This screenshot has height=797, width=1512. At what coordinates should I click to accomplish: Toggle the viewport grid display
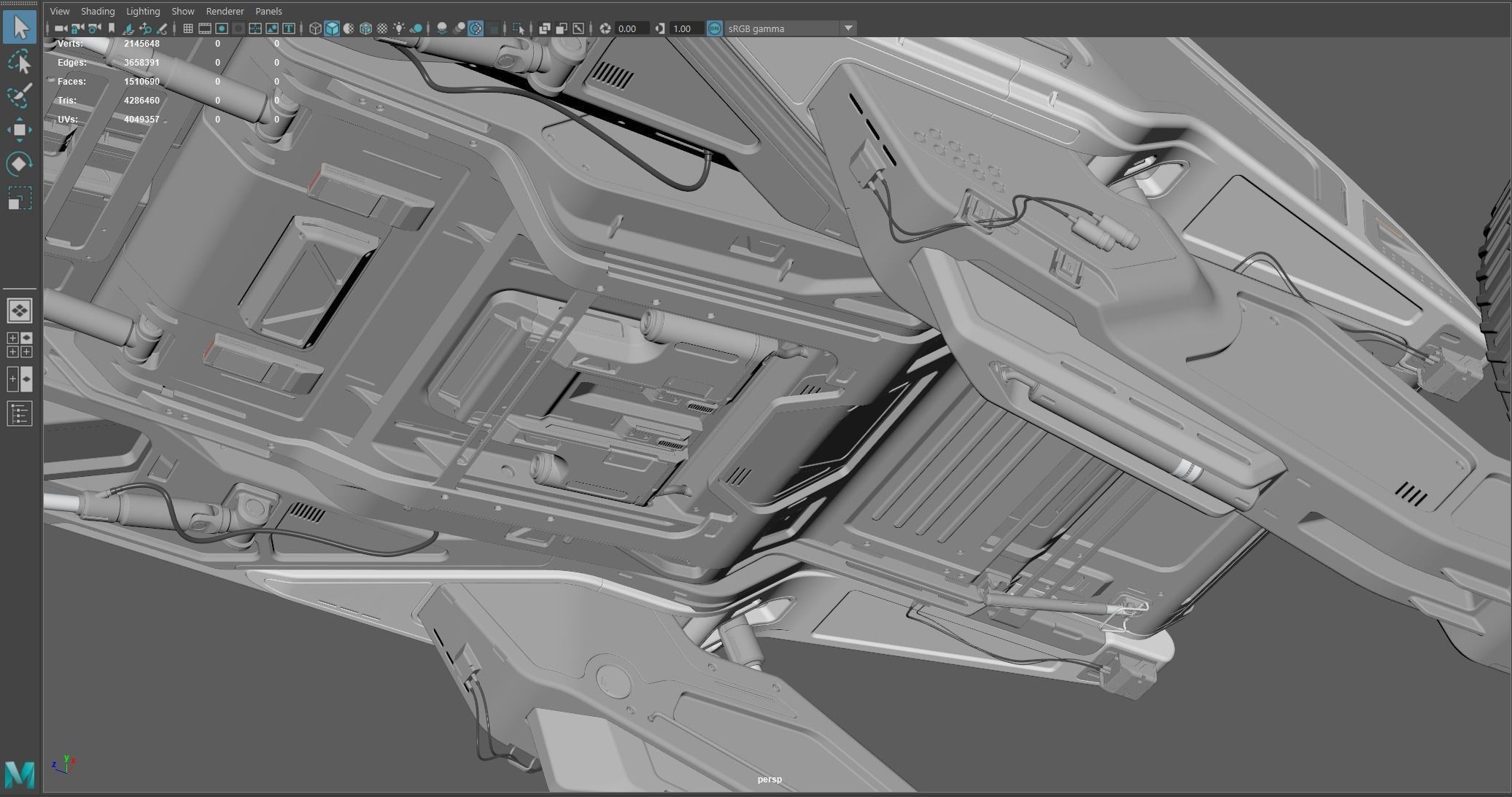187,28
